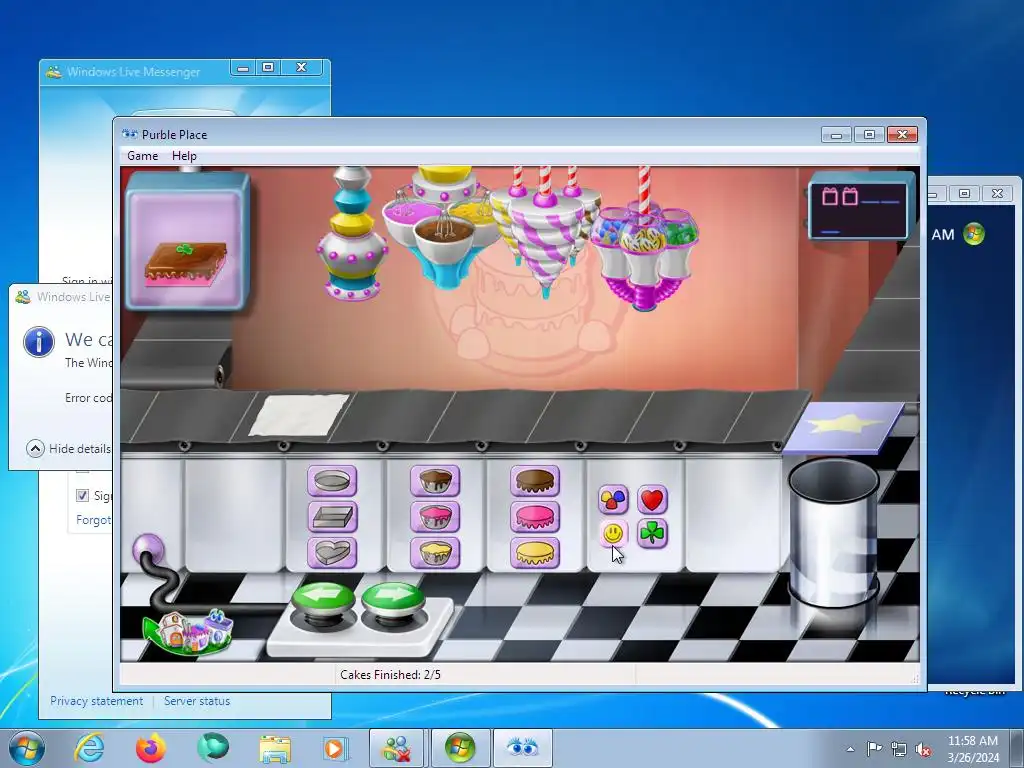
Task: Click the star delivery platform
Action: (844, 426)
